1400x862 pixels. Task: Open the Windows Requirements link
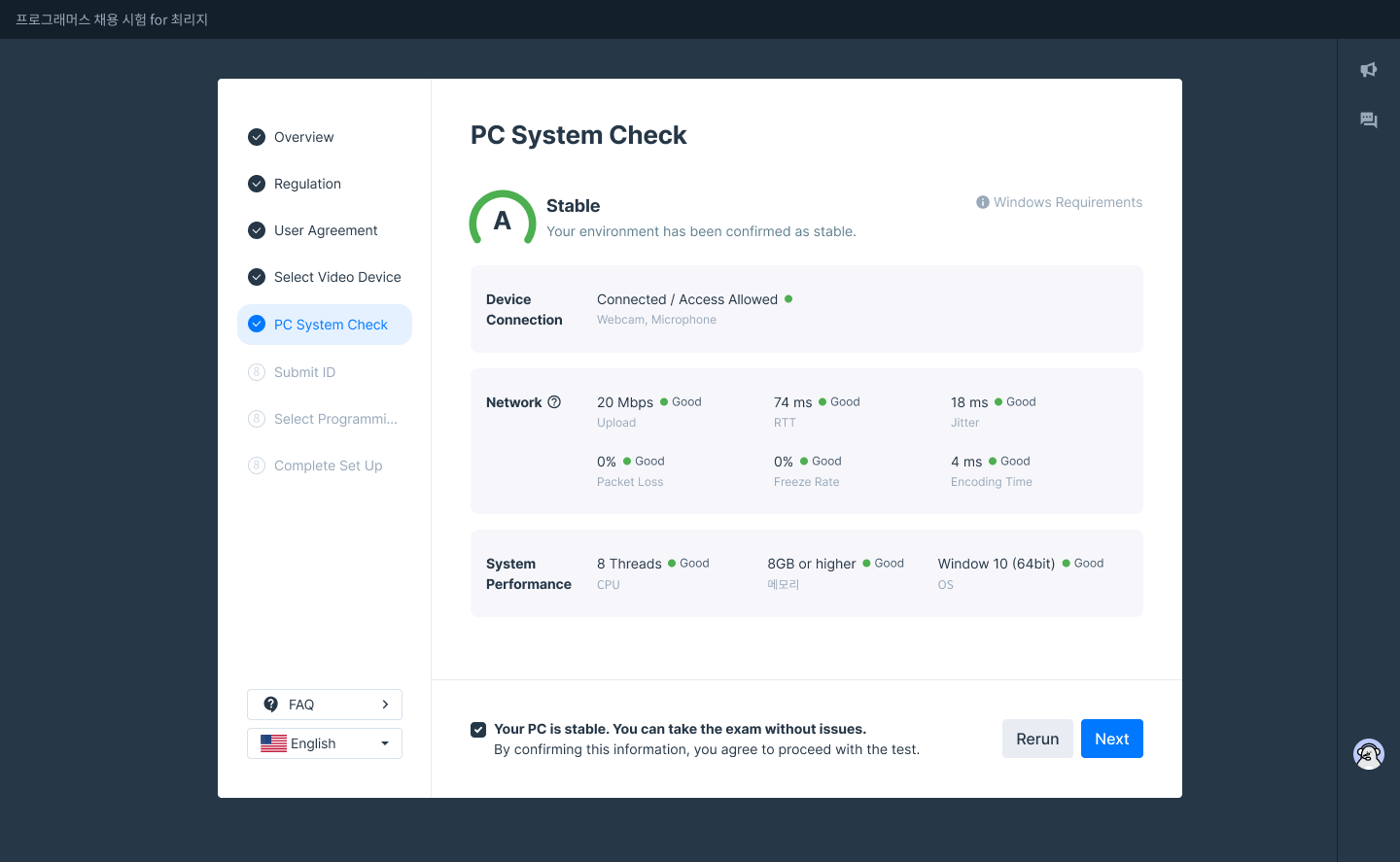pos(1067,202)
